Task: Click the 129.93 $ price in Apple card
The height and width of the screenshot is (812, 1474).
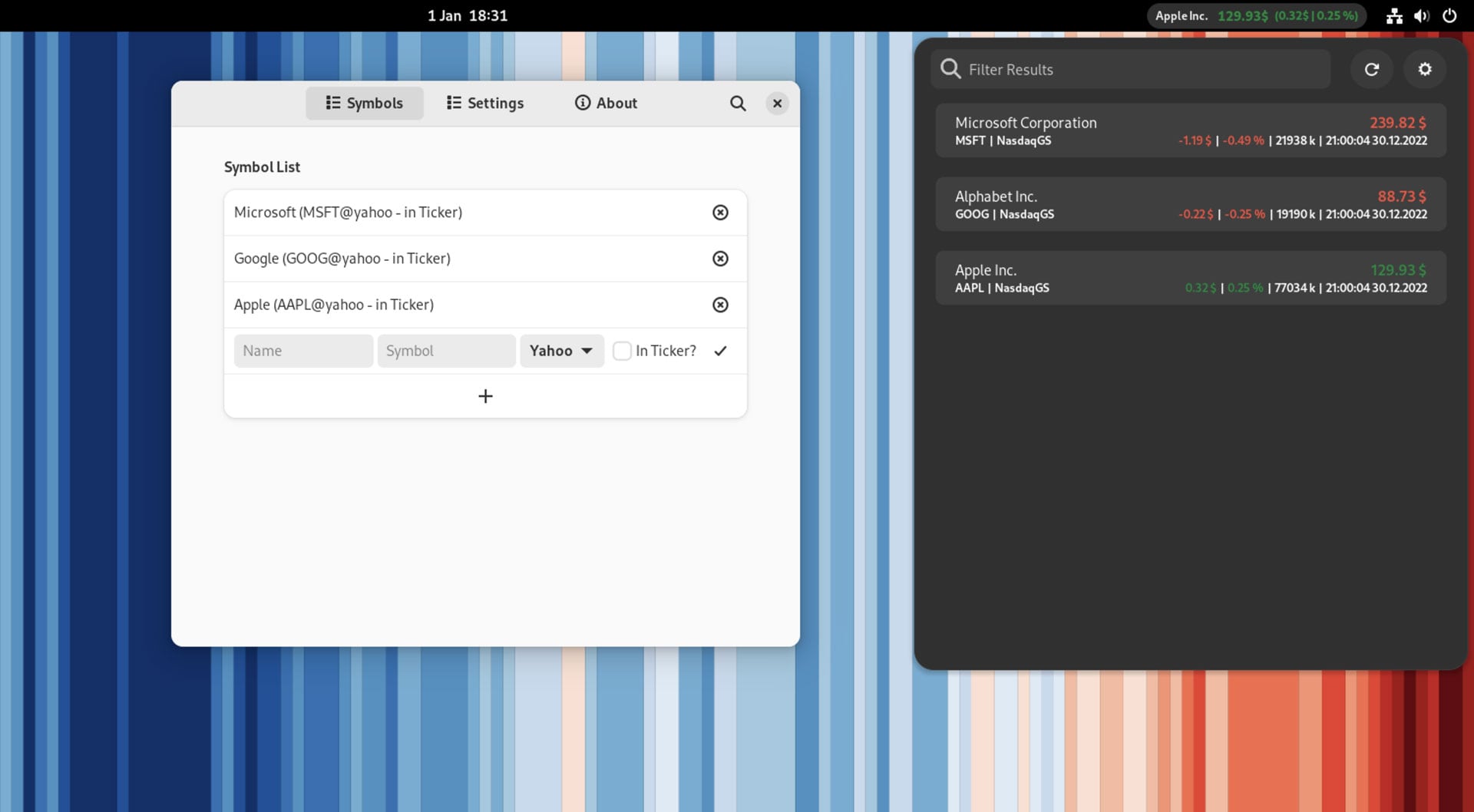Action: pos(1398,270)
